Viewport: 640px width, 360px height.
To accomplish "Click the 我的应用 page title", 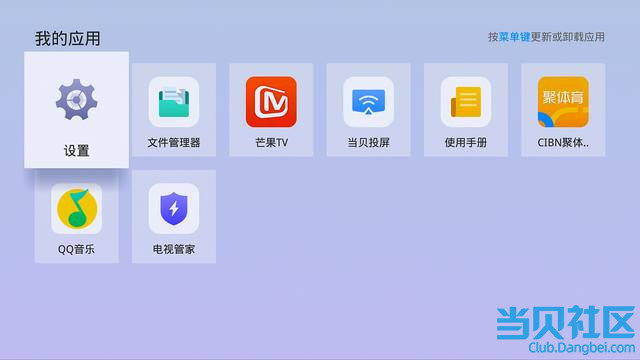I will click(68, 38).
